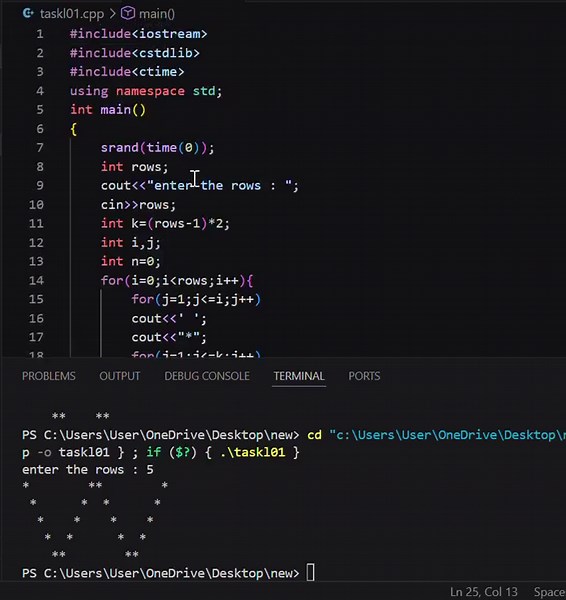Select the TERMINAL tab
The width and height of the screenshot is (566, 600).
299,376
